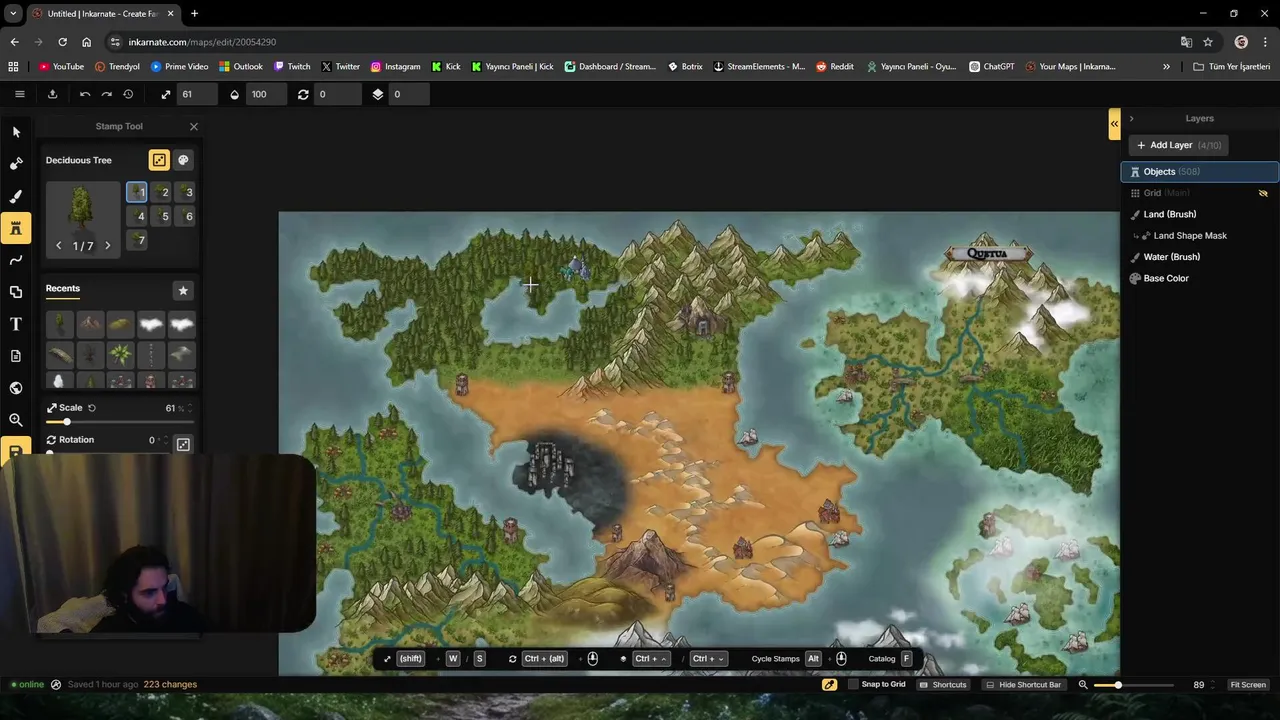Select tree variant 5
Image resolution: width=1280 pixels, height=720 pixels.
point(162,216)
